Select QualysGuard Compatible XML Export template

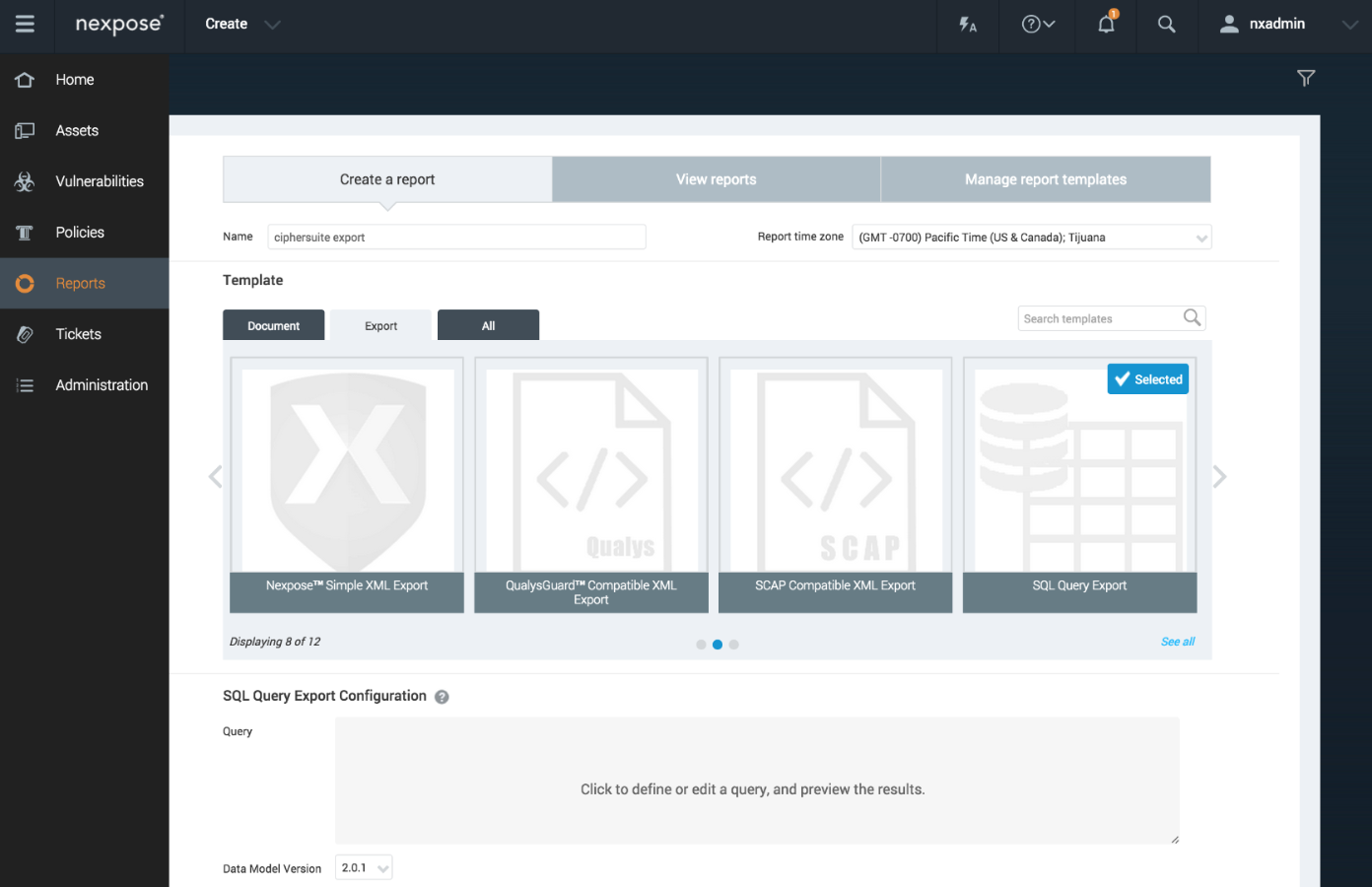click(591, 485)
